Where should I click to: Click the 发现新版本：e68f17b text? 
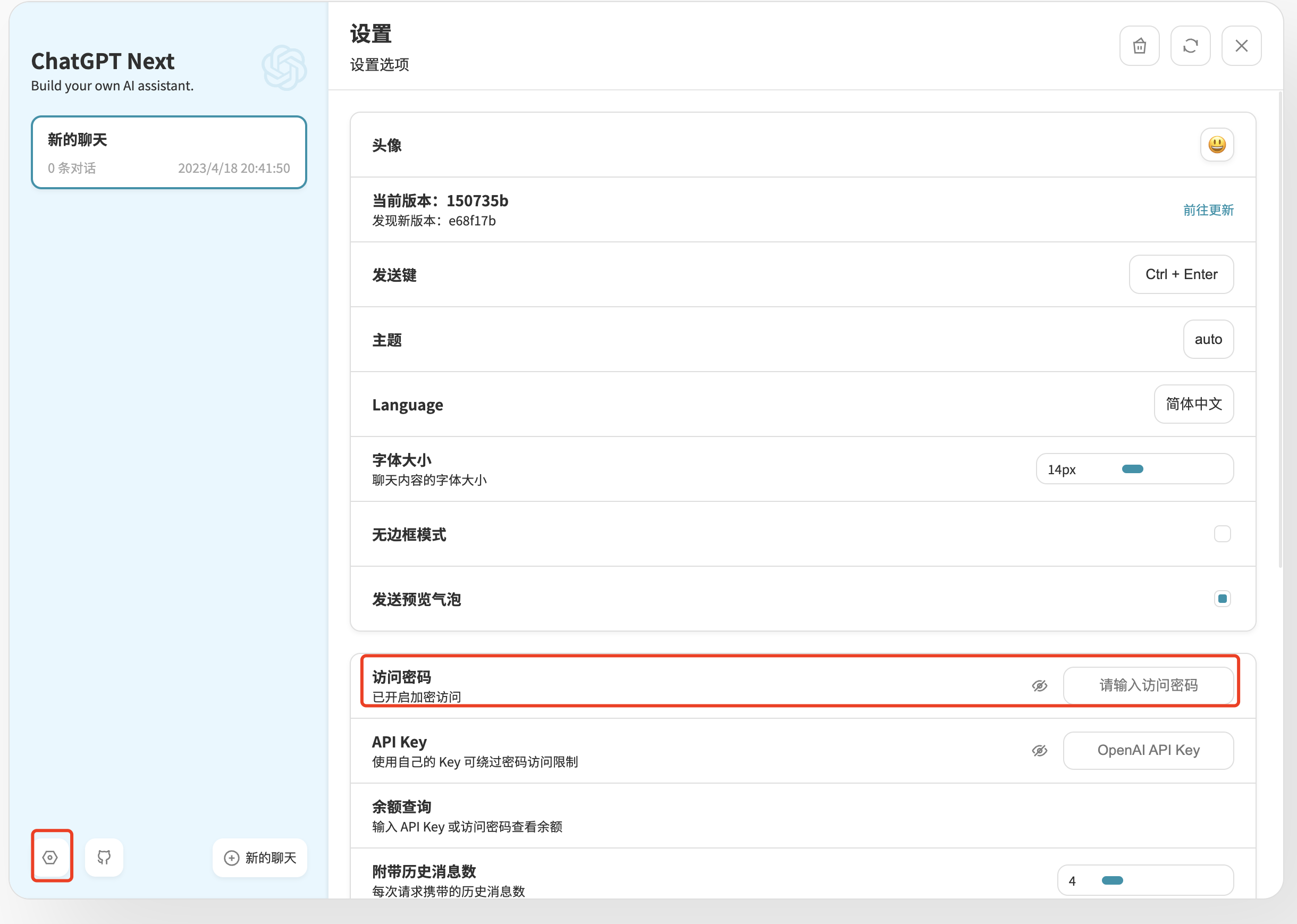point(434,221)
